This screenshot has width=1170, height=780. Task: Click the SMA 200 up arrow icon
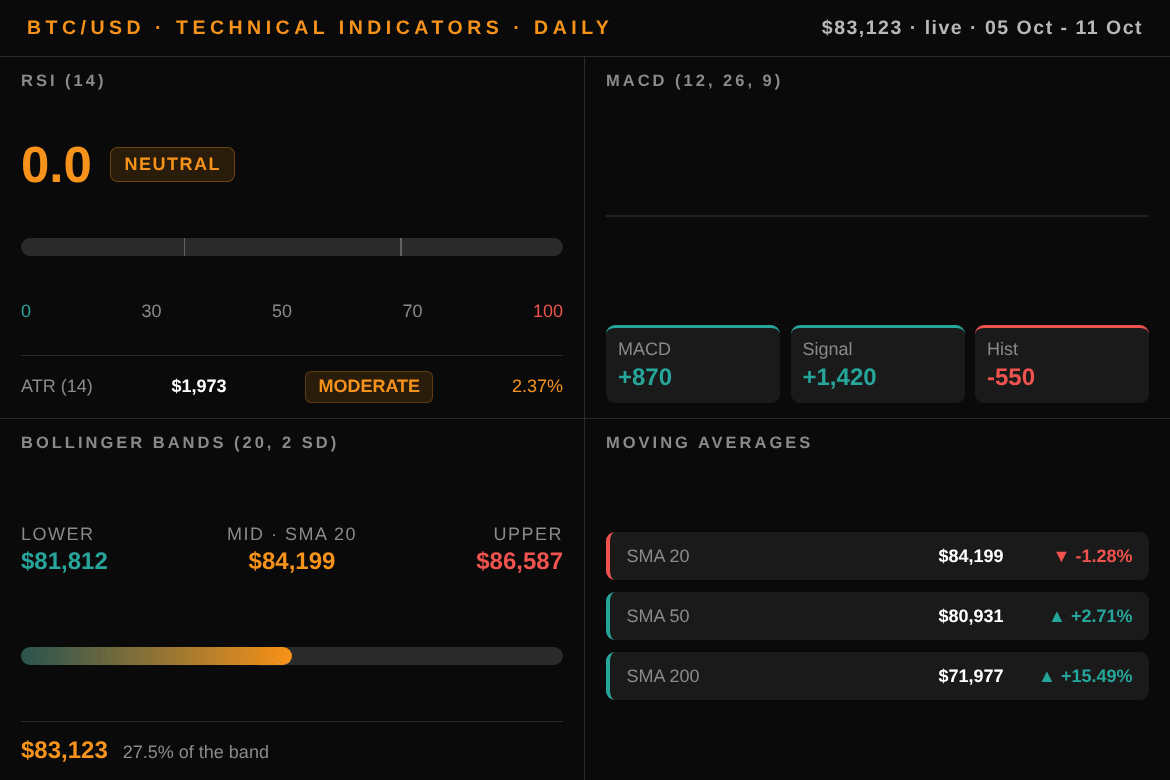1047,676
